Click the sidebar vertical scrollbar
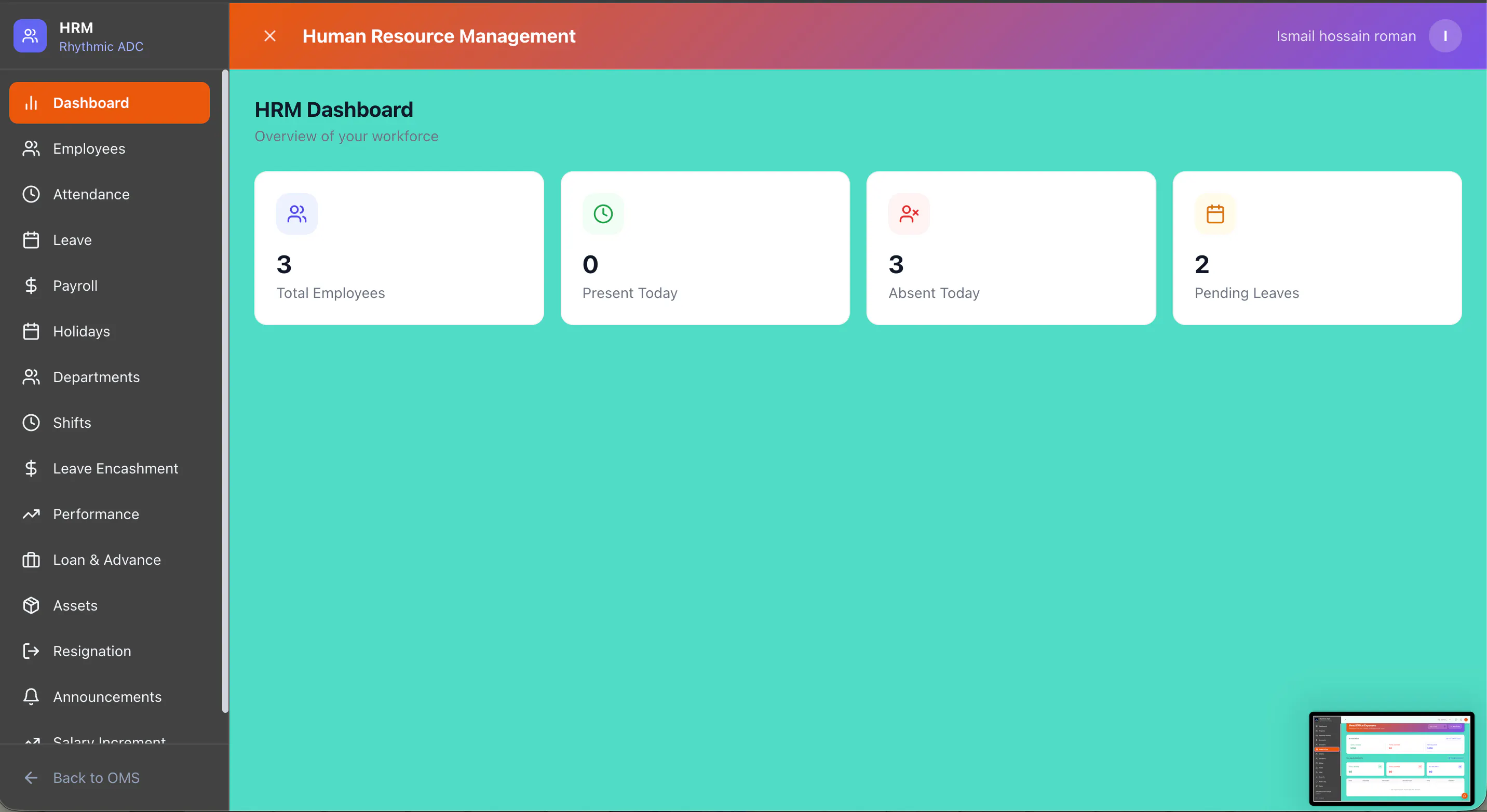 (225, 393)
